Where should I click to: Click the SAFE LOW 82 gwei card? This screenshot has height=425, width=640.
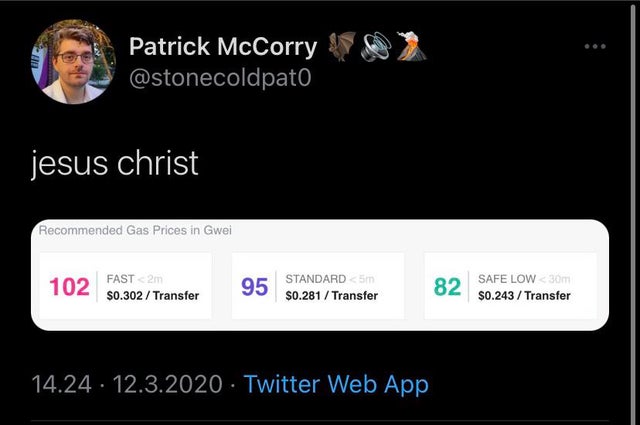pos(511,286)
